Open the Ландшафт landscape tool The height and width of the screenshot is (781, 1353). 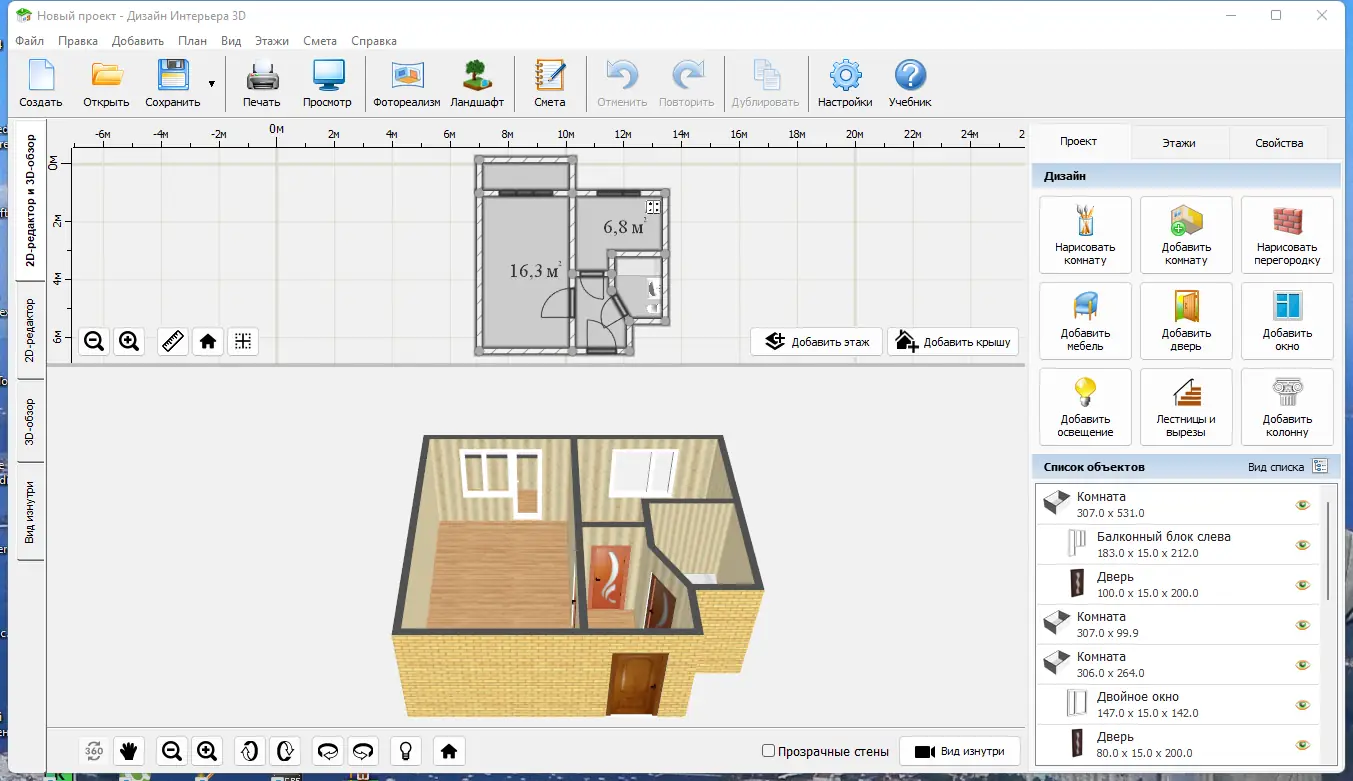click(x=477, y=84)
